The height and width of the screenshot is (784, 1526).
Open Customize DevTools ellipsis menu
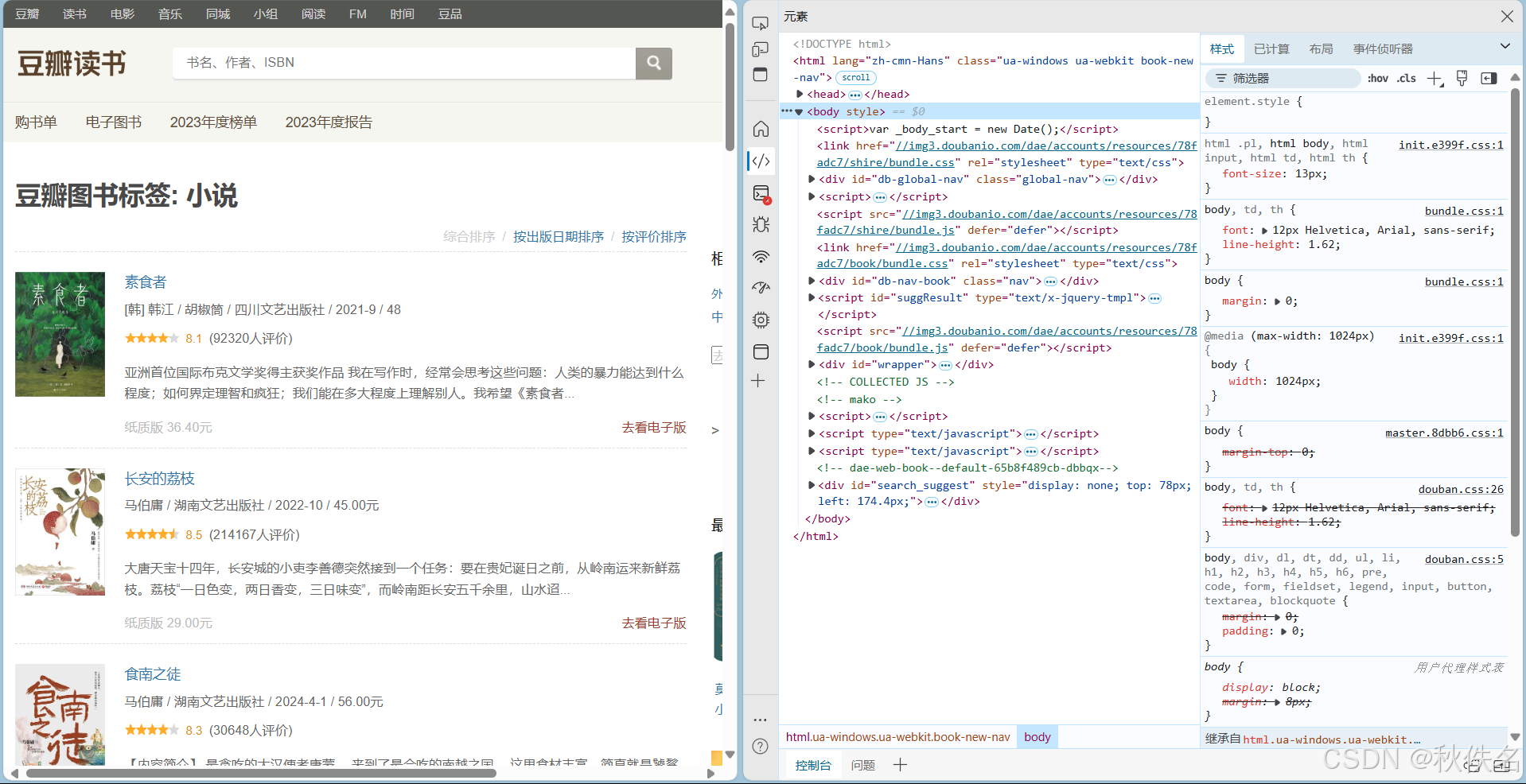coord(761,720)
